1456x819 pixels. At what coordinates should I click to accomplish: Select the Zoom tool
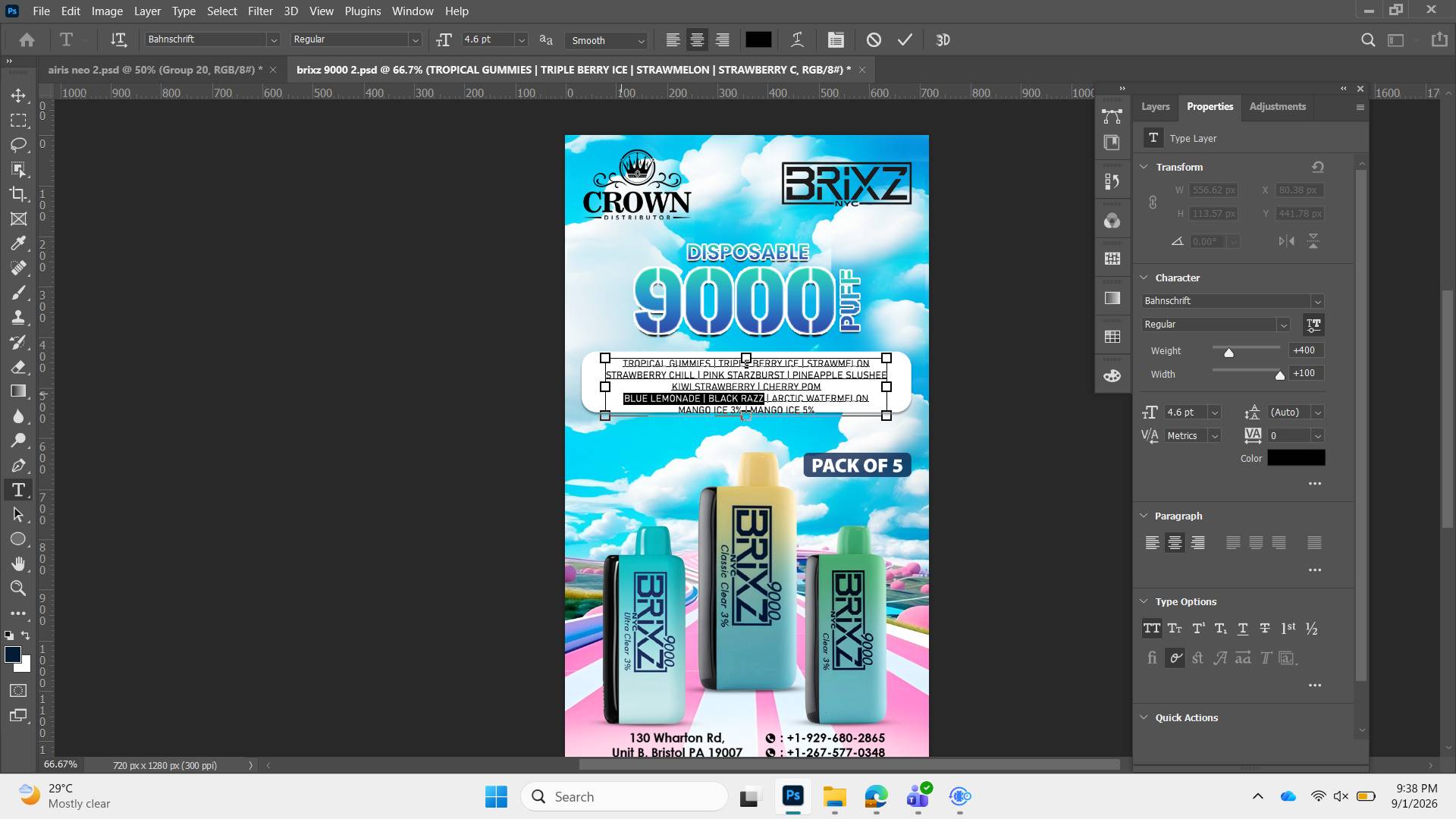(18, 588)
